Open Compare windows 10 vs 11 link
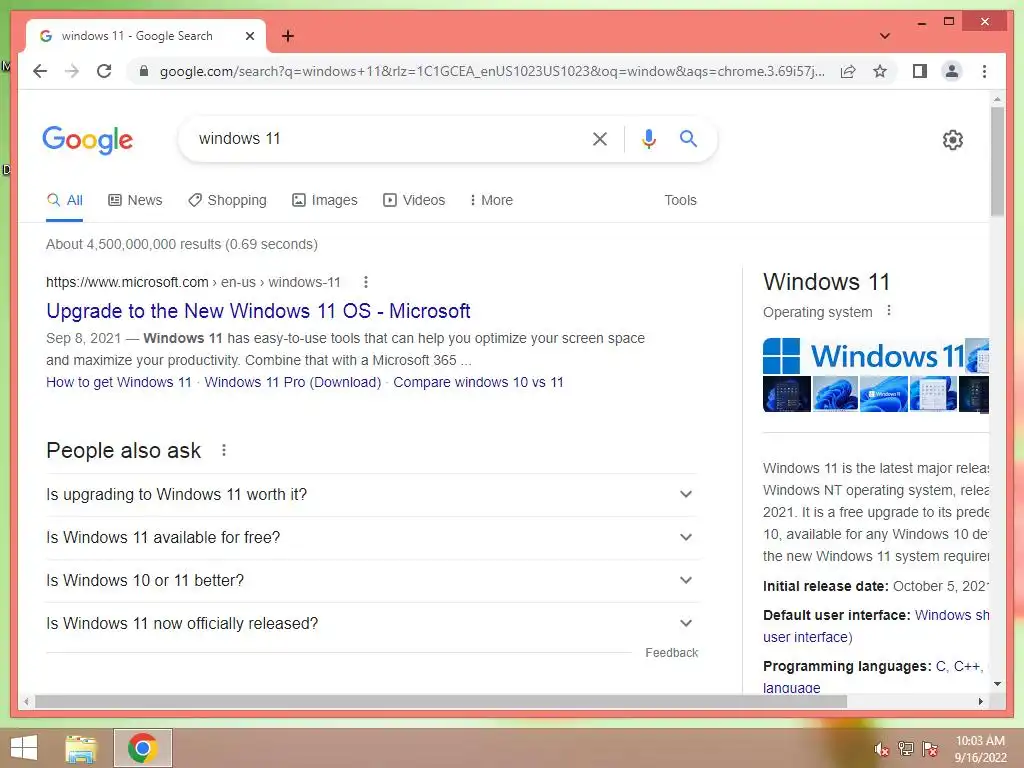The width and height of the screenshot is (1024, 768). pyautogui.click(x=478, y=382)
